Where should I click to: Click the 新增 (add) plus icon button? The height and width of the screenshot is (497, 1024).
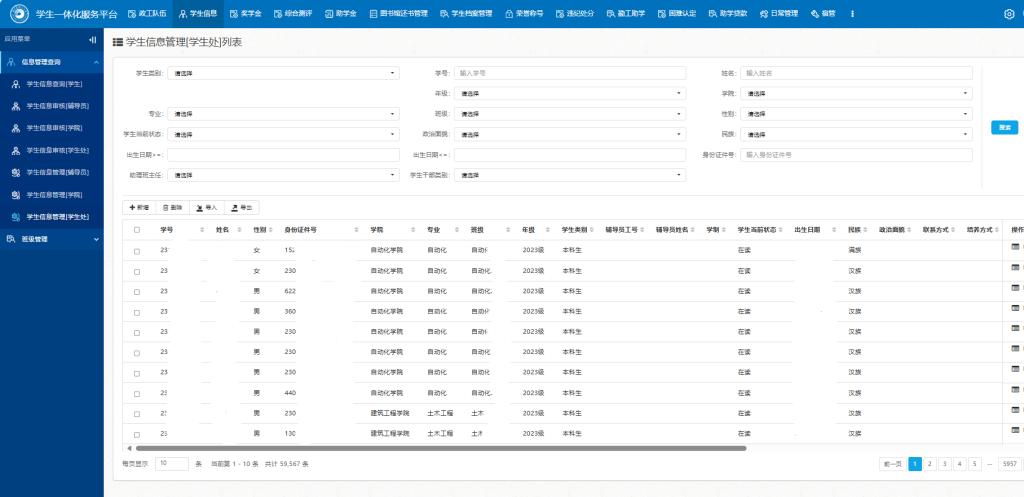point(139,207)
